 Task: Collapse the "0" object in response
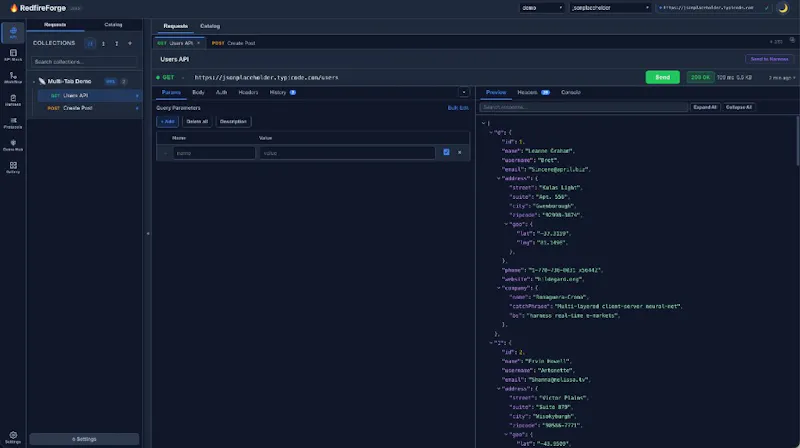[491, 132]
